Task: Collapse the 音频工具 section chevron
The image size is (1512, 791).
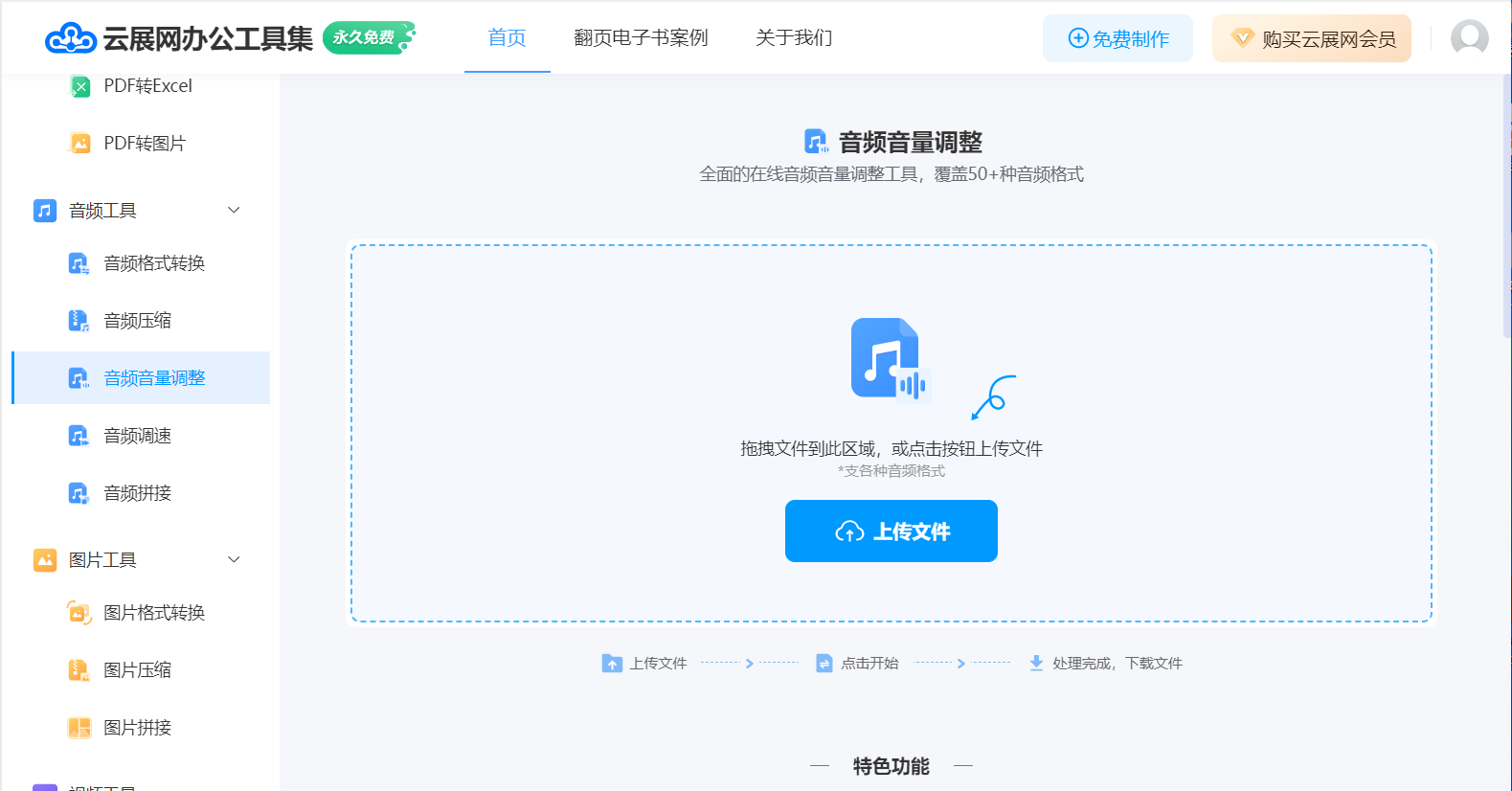Action: click(x=234, y=210)
